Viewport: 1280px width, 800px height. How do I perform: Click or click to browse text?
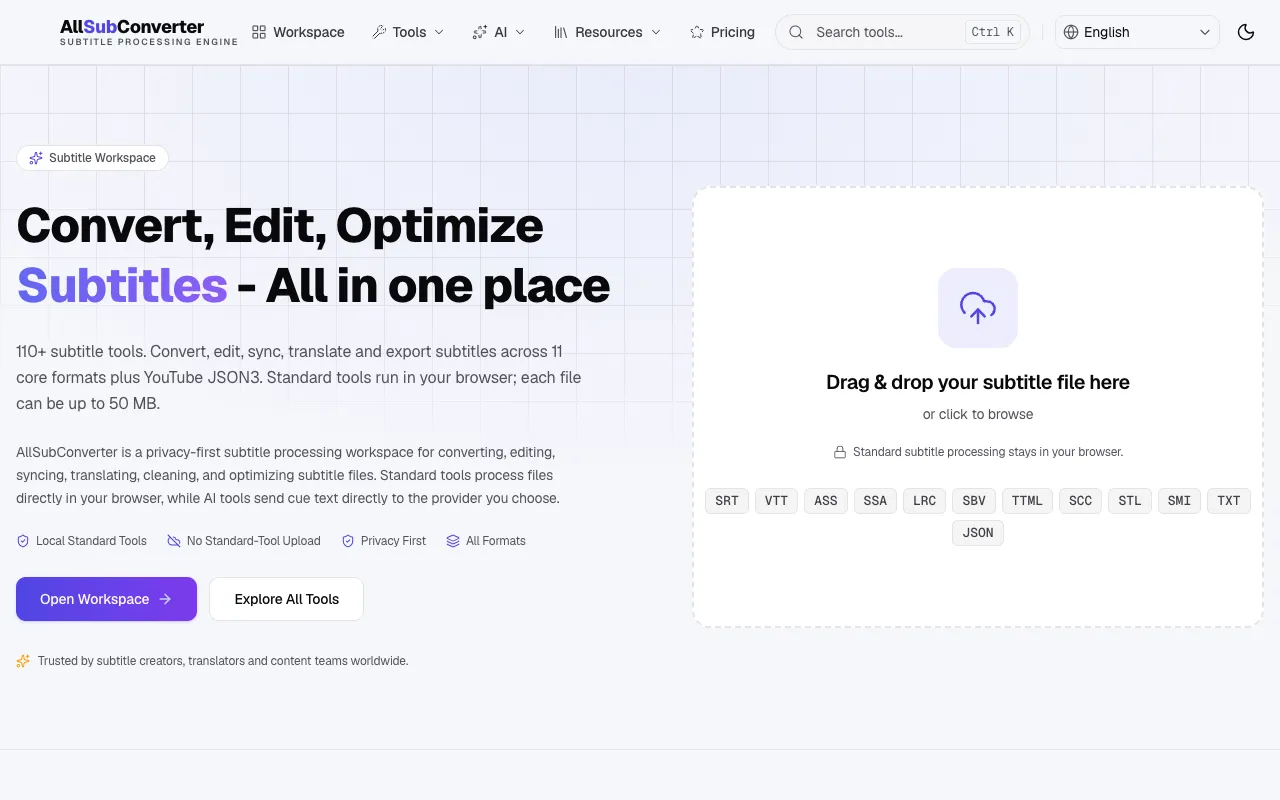[x=978, y=414]
